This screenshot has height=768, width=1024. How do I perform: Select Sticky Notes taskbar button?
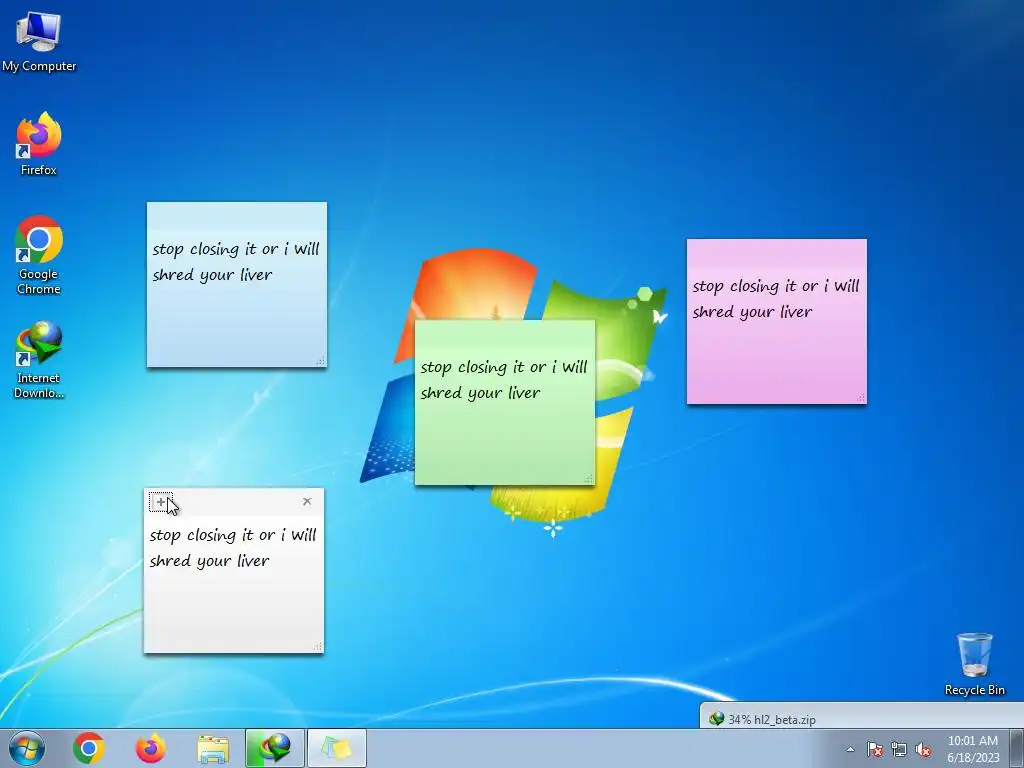pos(337,748)
